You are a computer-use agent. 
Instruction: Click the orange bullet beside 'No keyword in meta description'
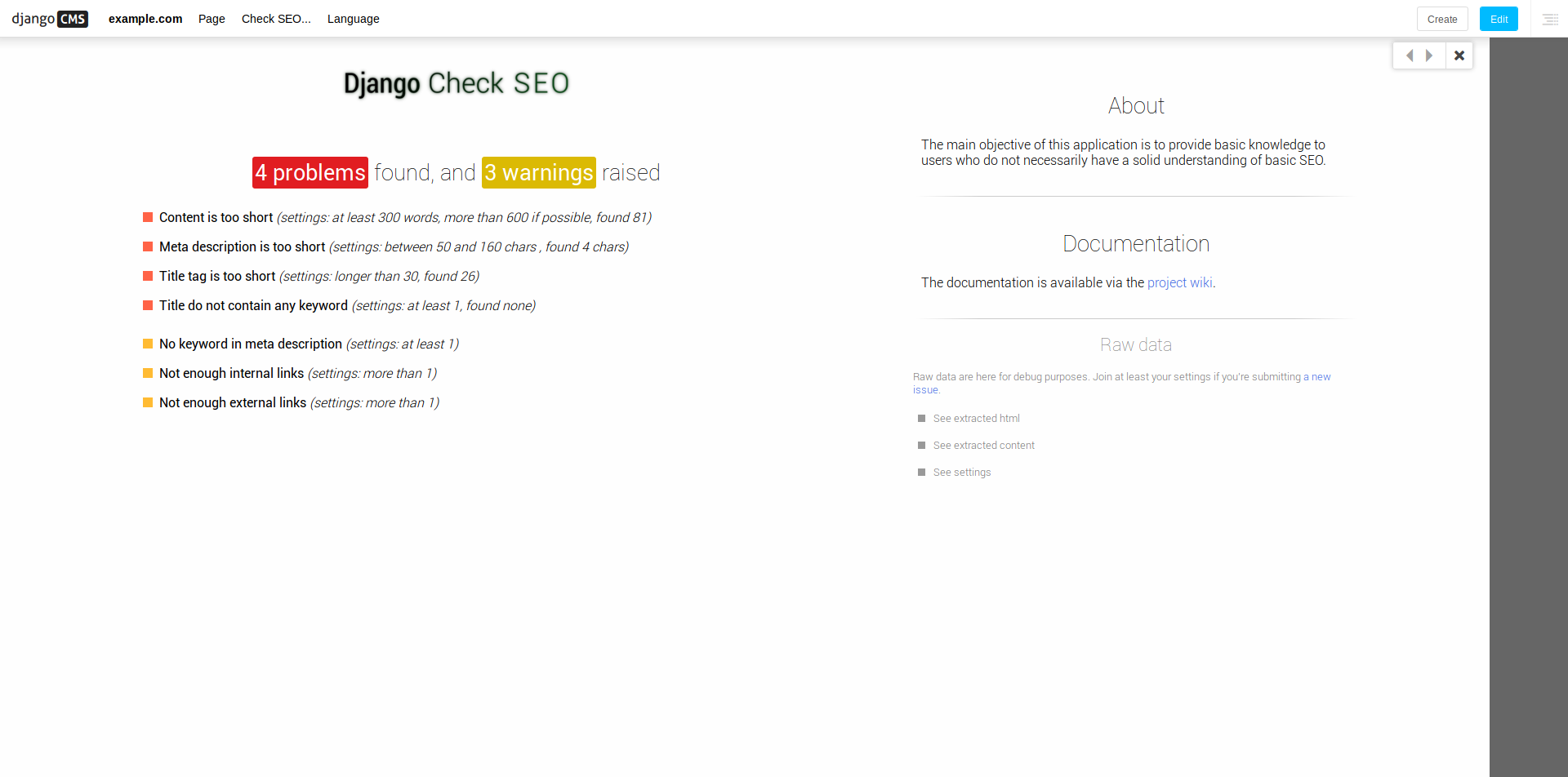[148, 344]
